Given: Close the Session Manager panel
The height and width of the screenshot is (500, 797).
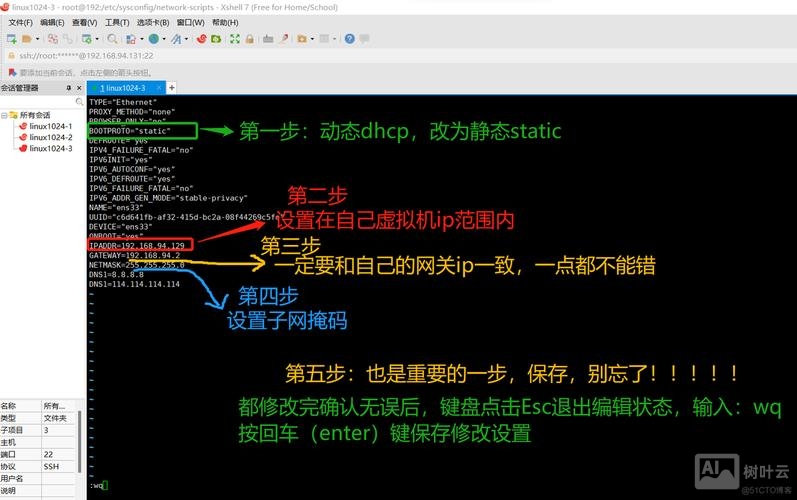Looking at the screenshot, I should click(x=79, y=88).
